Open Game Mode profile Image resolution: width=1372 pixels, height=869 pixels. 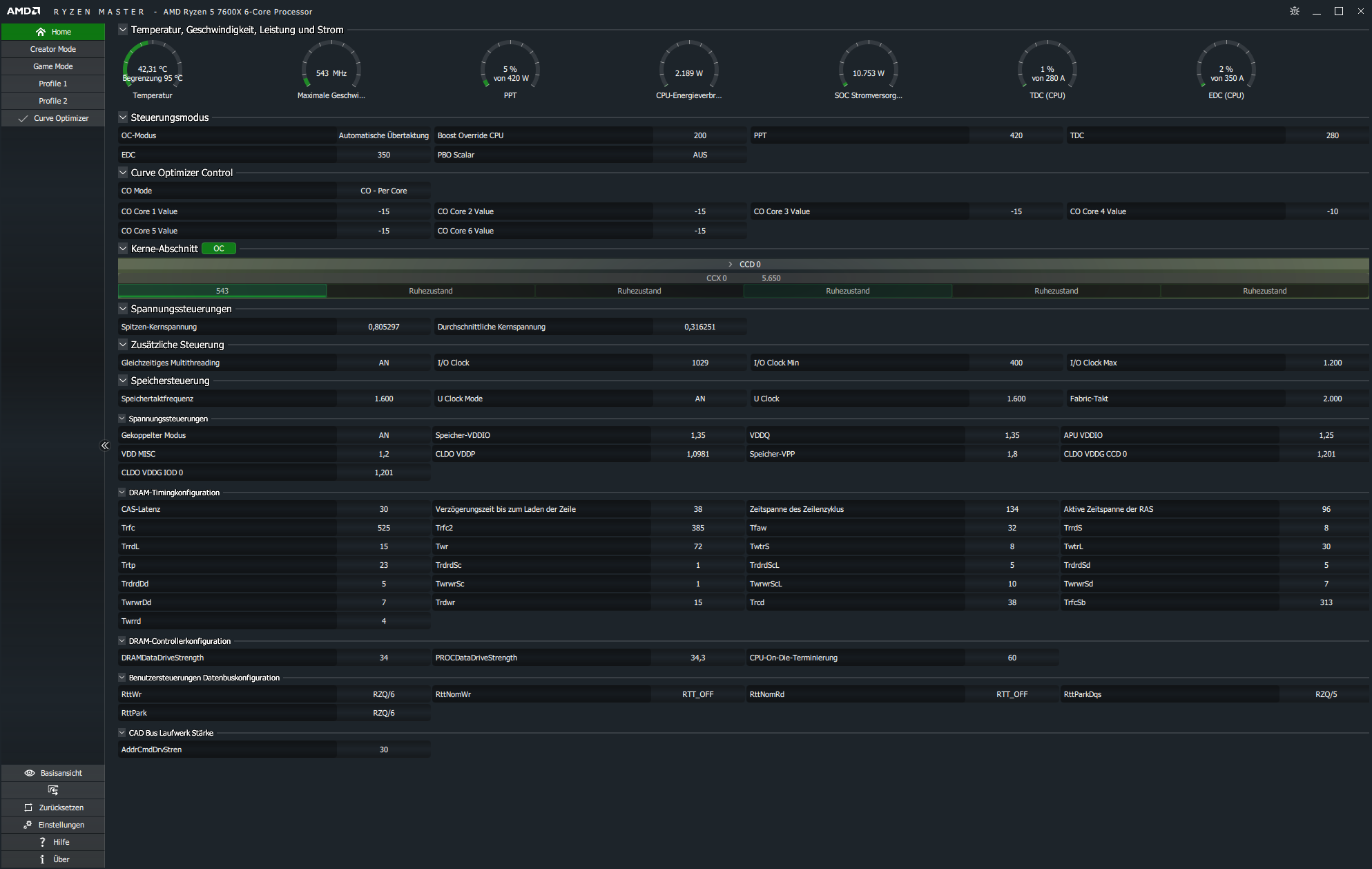tap(53, 66)
